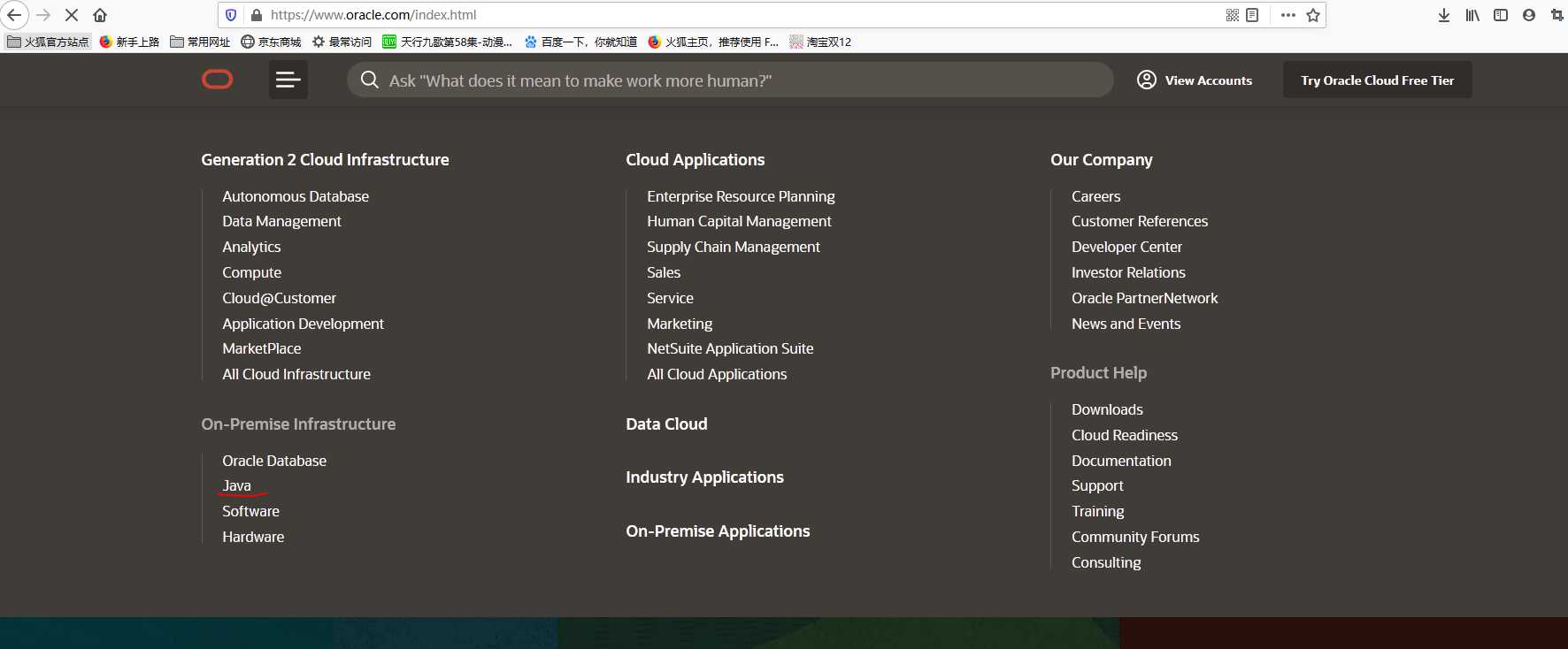Toggle Reader View icon in address bar
Viewport: 1568px width, 649px height.
click(x=1252, y=15)
